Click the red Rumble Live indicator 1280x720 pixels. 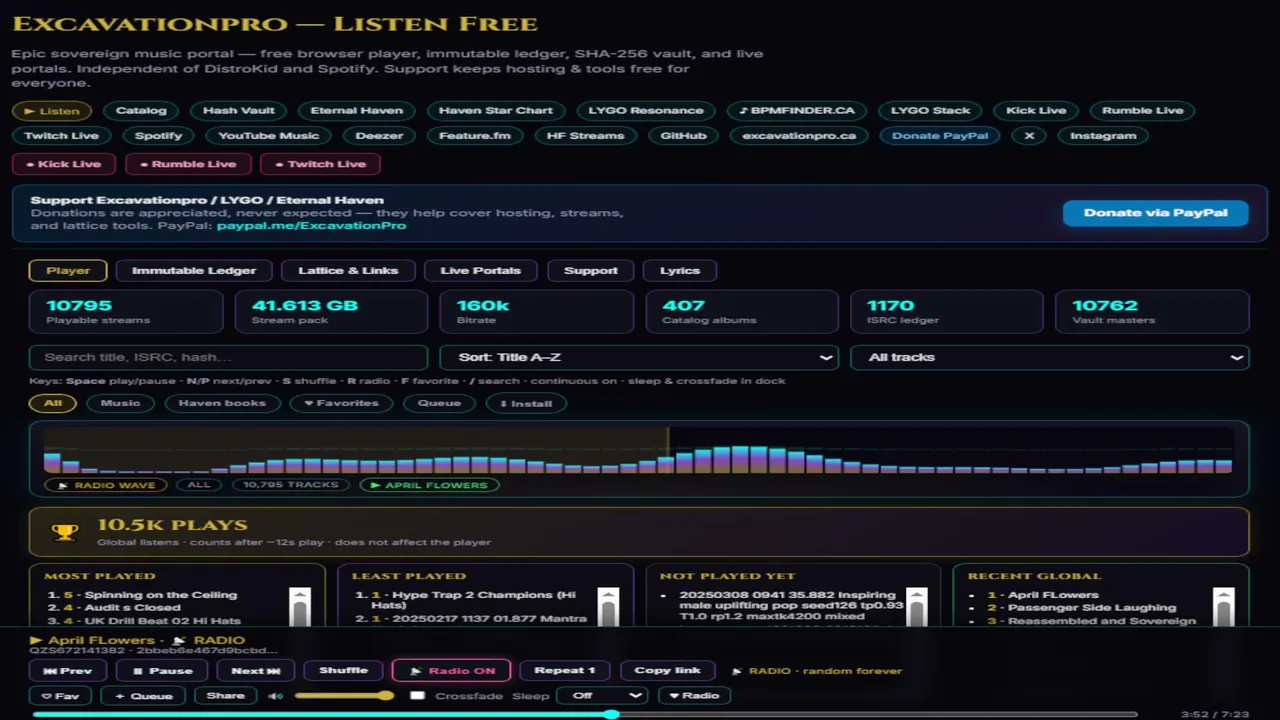(x=188, y=164)
